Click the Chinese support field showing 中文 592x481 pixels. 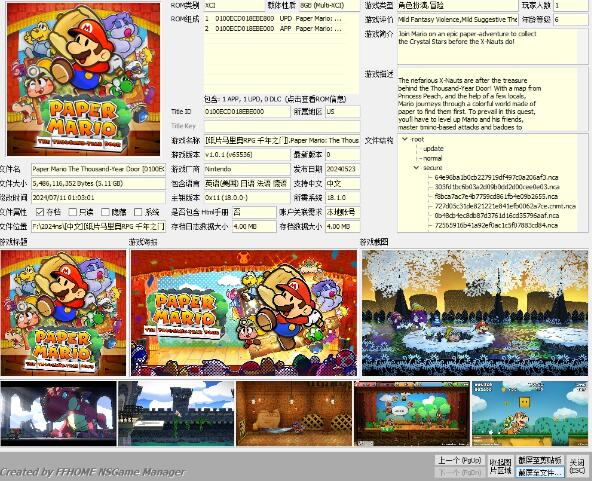(342, 183)
